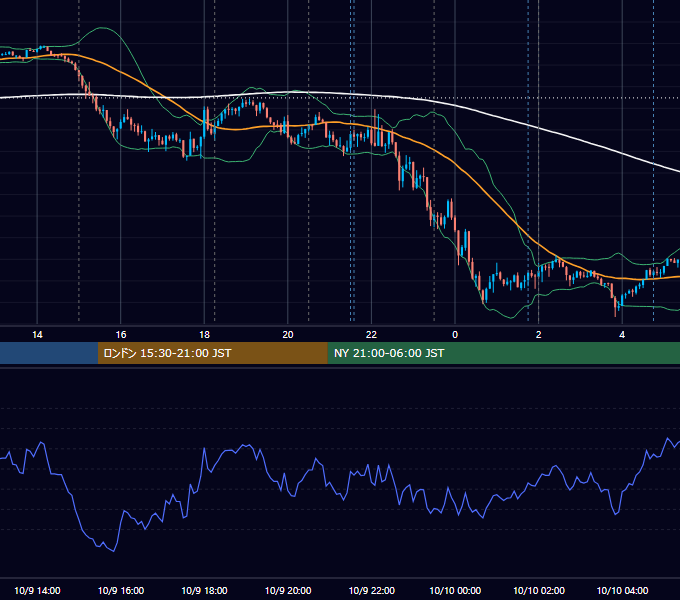Viewport: 680px width, 600px height.
Task: Click the 10/10 02:00 date label
Action: pyautogui.click(x=539, y=590)
